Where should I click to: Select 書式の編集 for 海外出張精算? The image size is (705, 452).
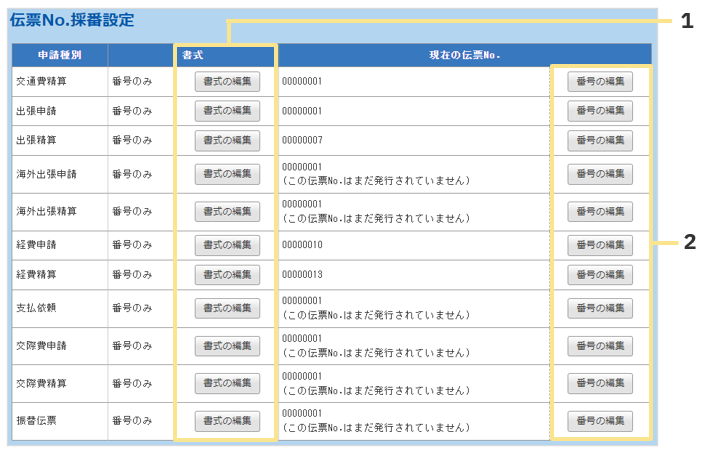coord(227,212)
